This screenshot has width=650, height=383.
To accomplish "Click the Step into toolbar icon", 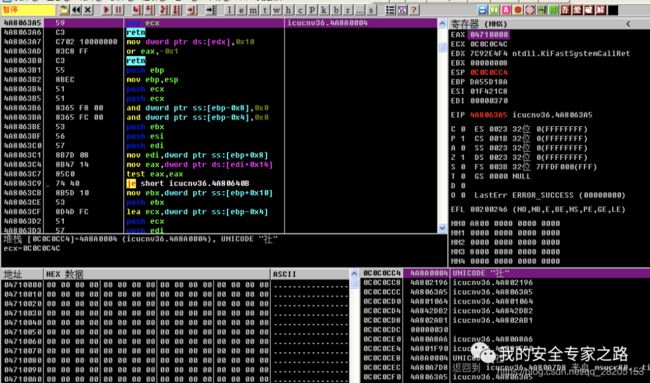I will (138, 10).
